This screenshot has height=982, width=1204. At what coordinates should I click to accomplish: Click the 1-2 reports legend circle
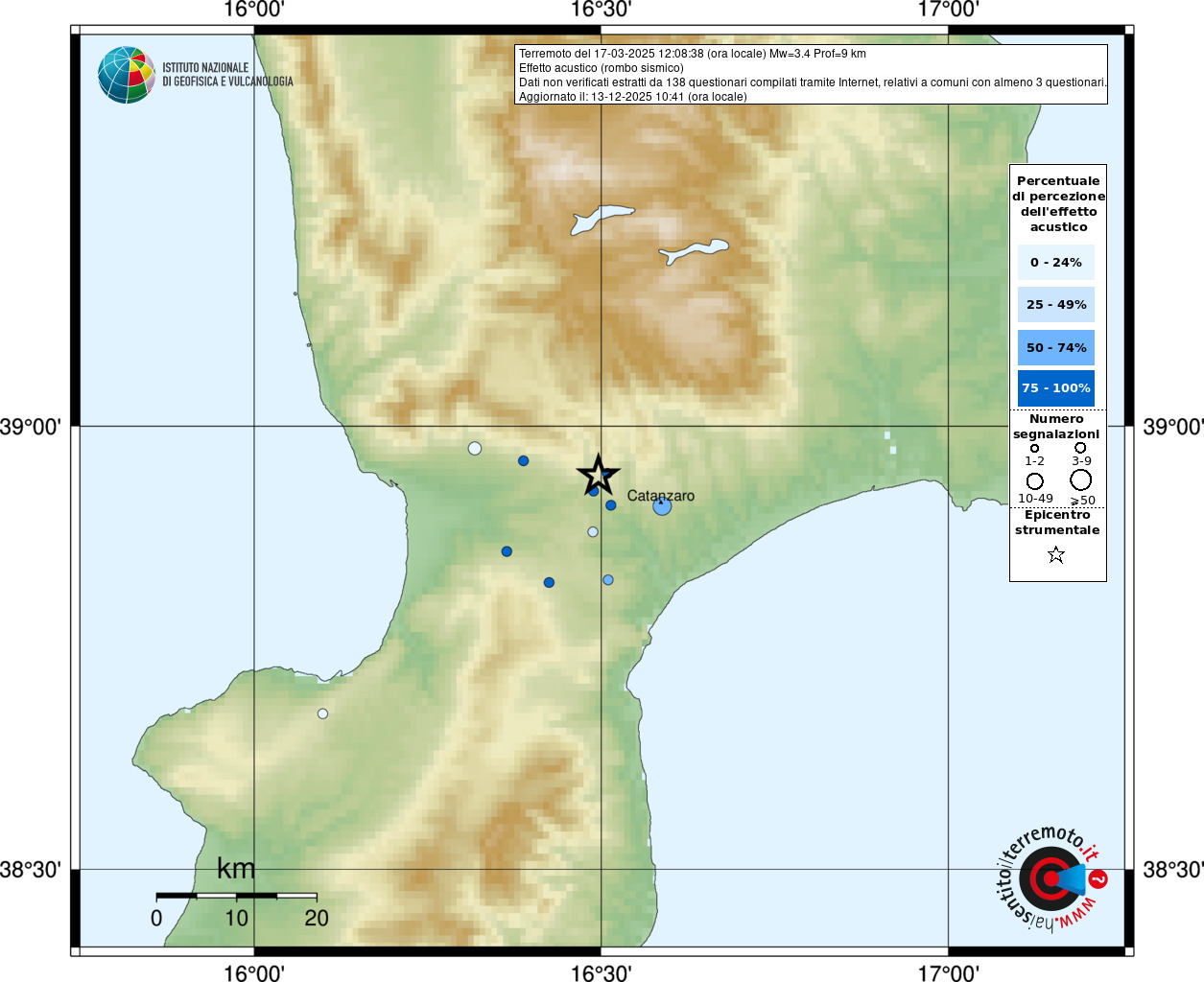coord(1034,448)
